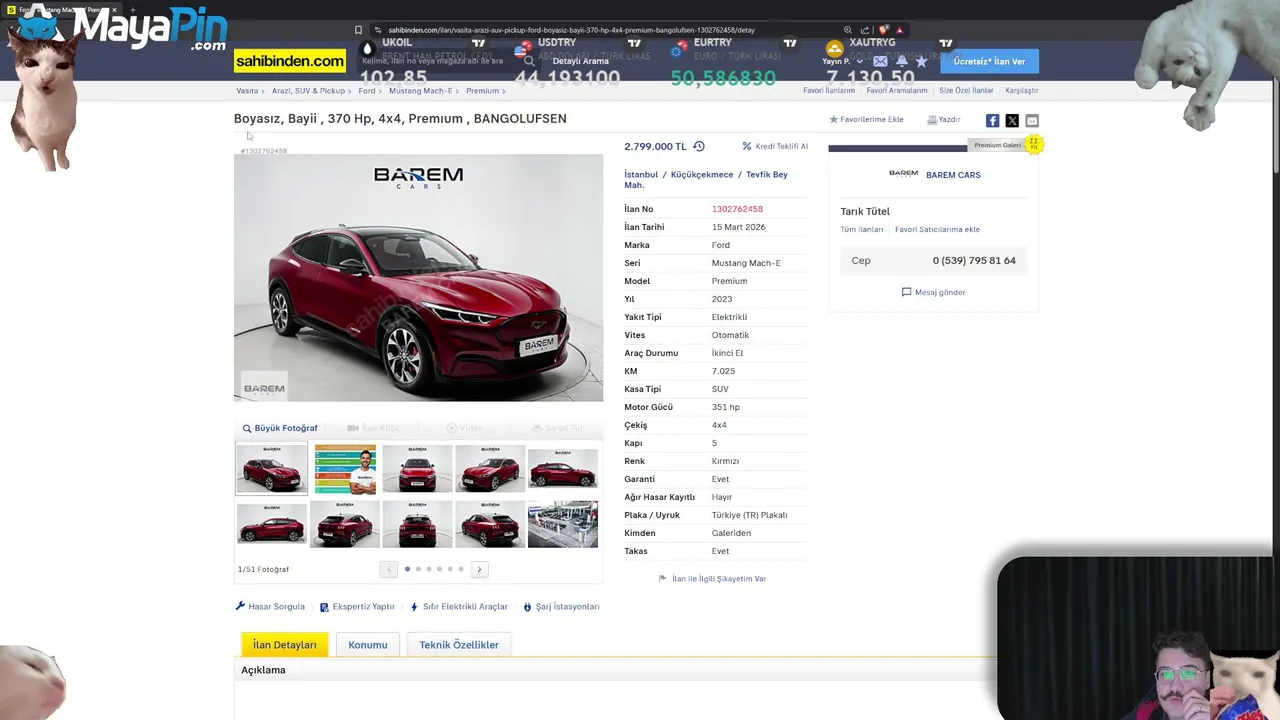Click the Premium Galeri yellow badge

1034,144
